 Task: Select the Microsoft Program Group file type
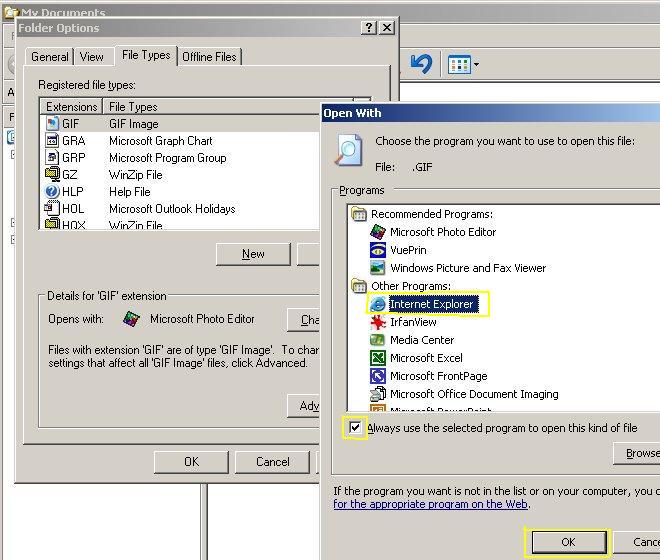pos(168,158)
